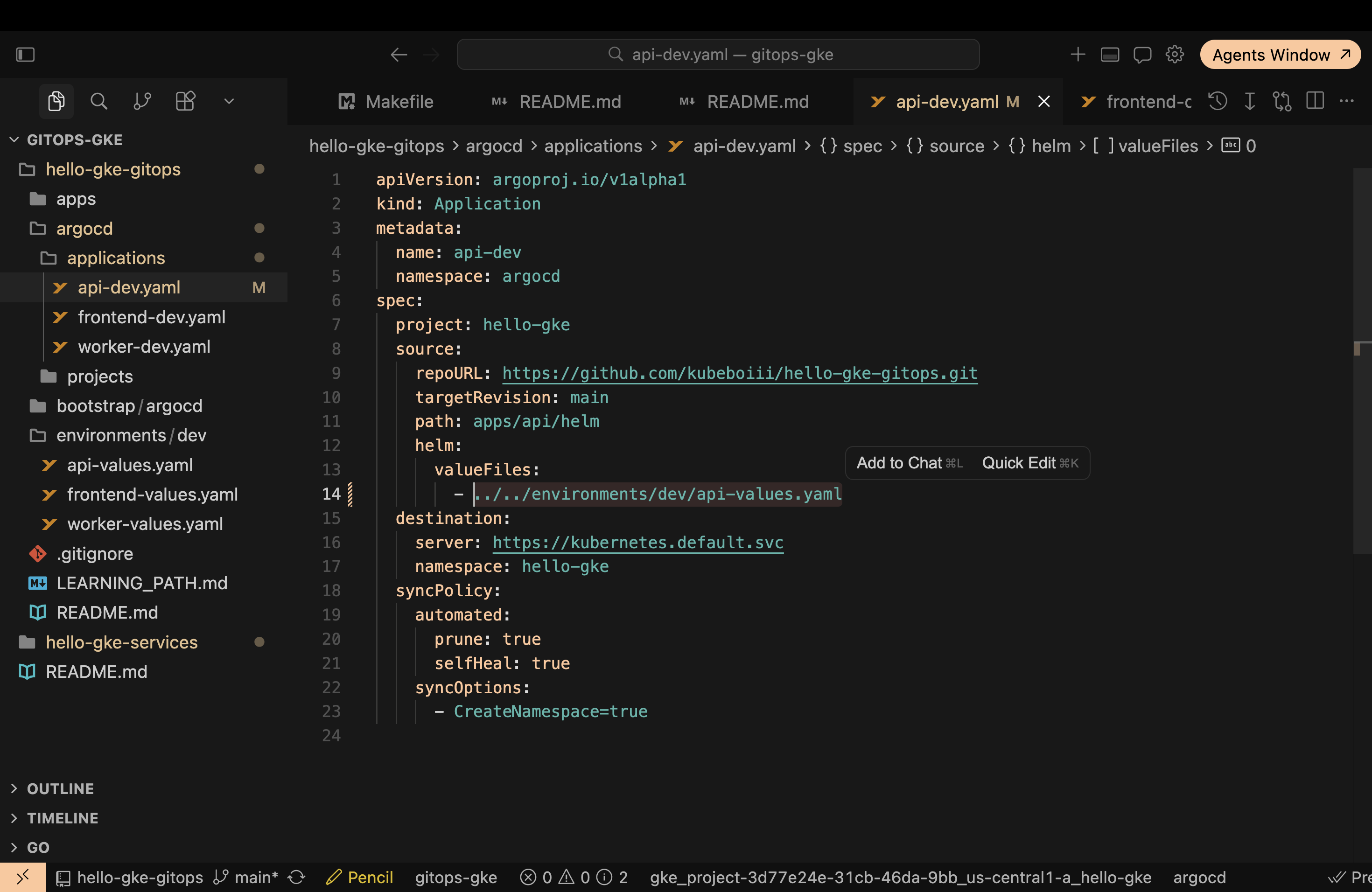This screenshot has width=1372, height=892.
Task: Click the gke_project kube context status item
Action: click(x=901, y=878)
